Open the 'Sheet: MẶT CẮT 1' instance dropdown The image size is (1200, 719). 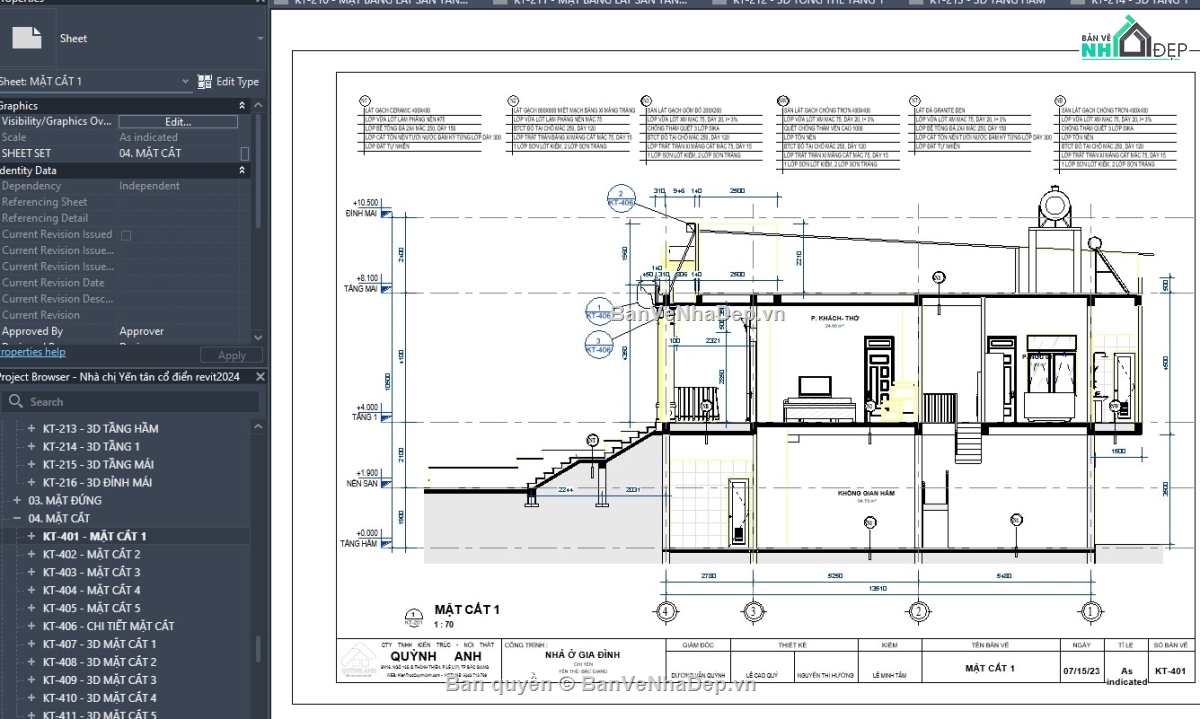coord(185,81)
